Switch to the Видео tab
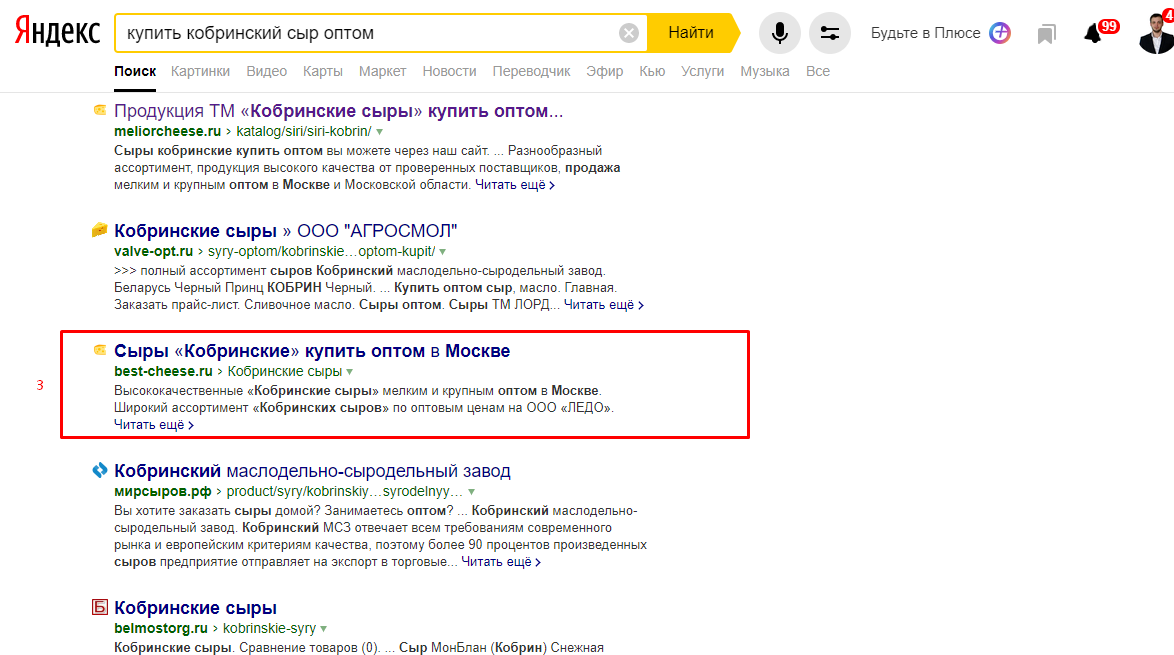 click(x=267, y=71)
